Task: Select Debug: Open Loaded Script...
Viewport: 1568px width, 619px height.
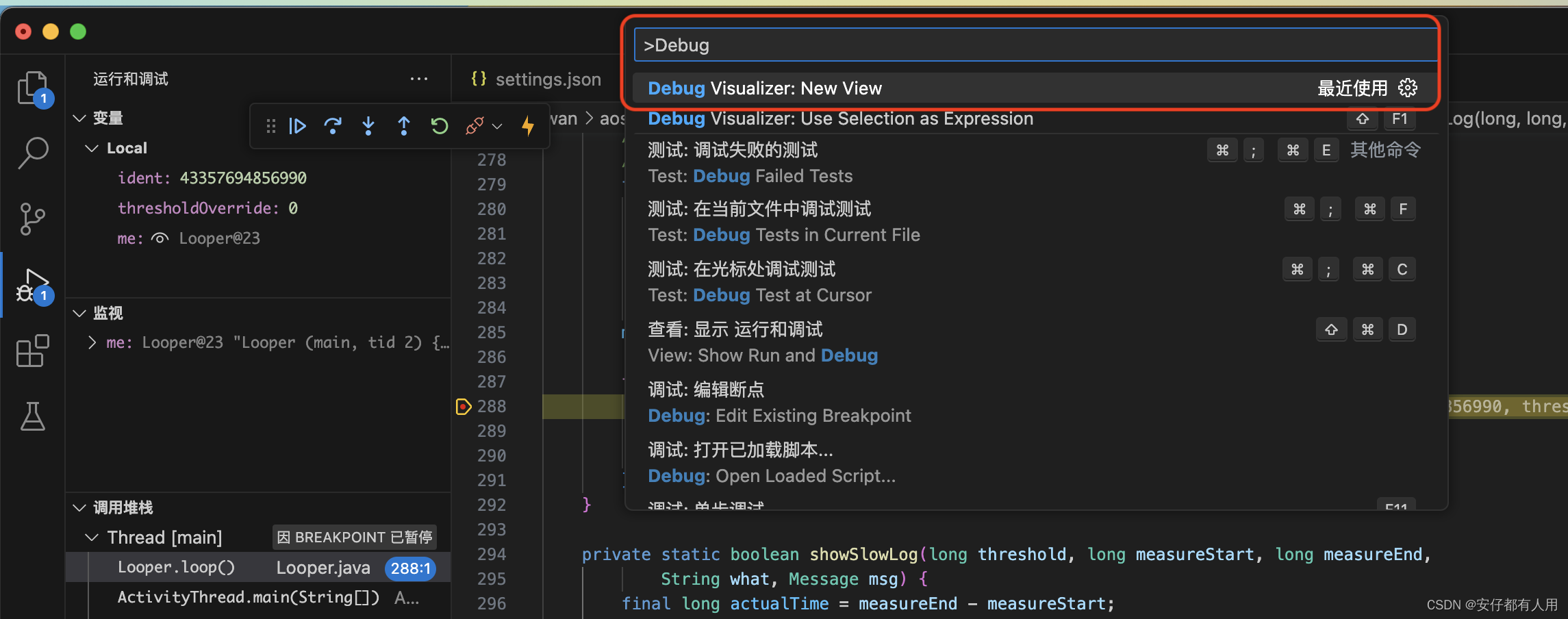Action: click(x=1035, y=463)
